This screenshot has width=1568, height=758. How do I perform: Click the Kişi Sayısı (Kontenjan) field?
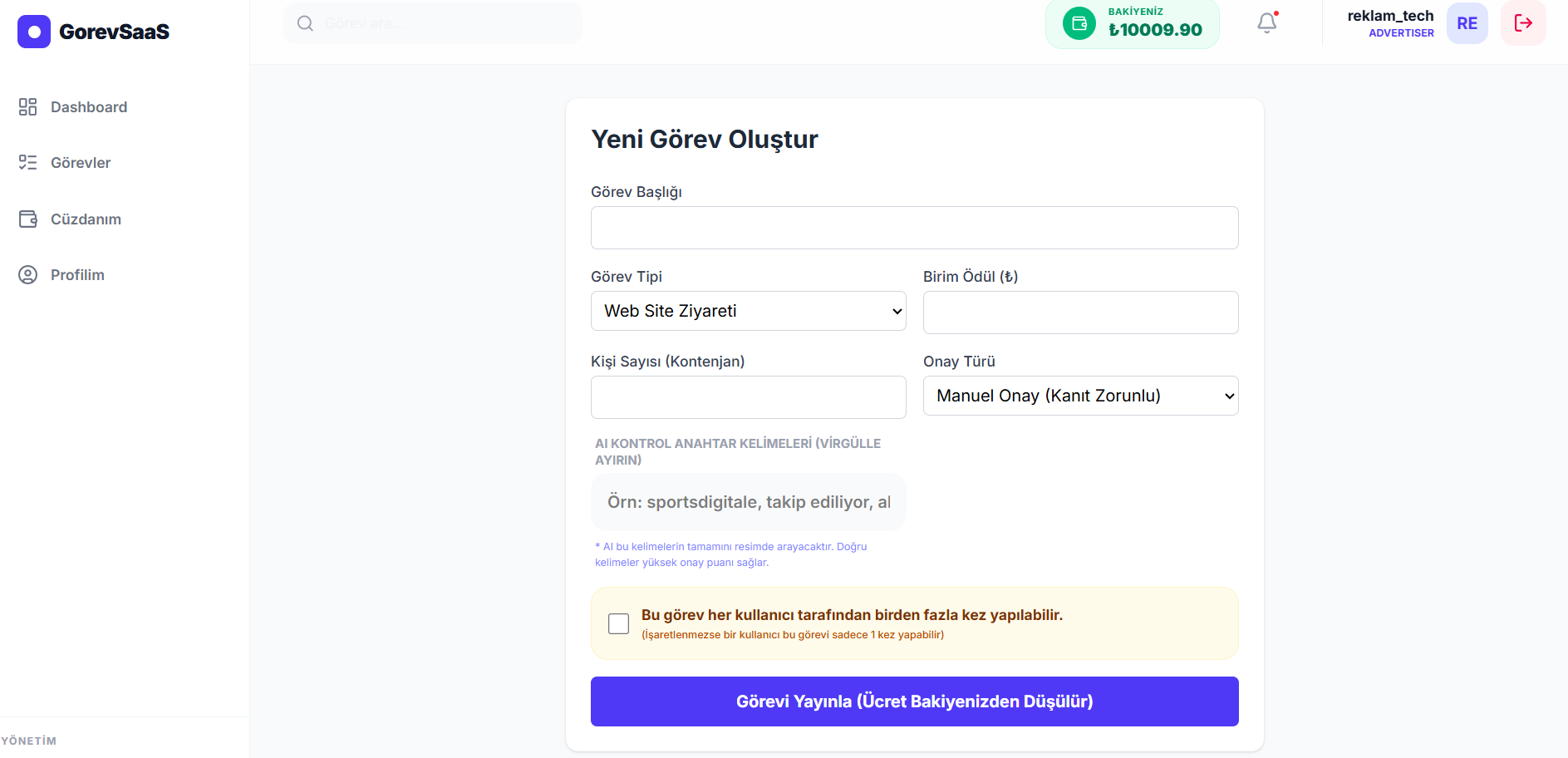(x=748, y=397)
